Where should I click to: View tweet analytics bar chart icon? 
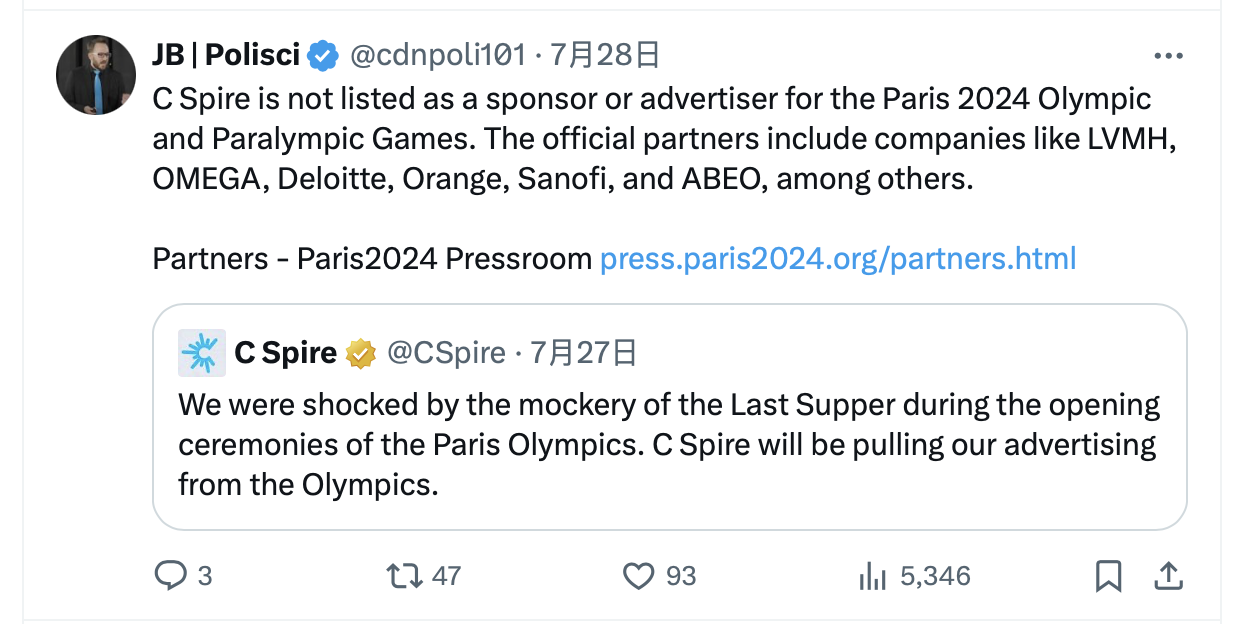(873, 576)
